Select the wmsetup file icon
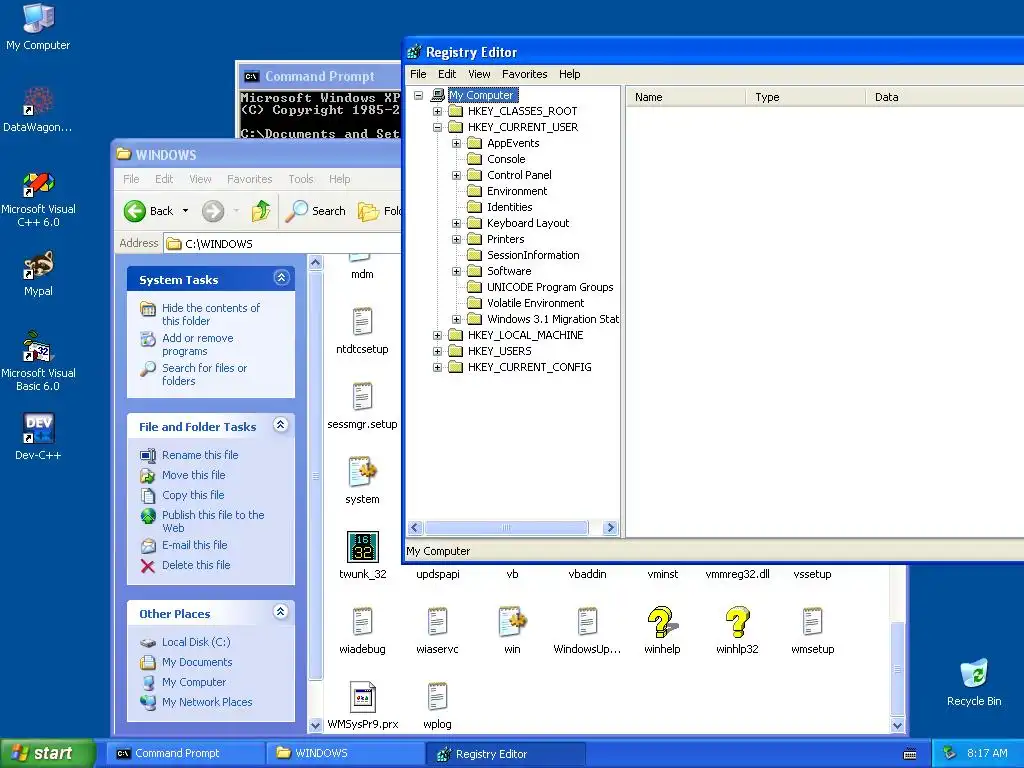 tap(812, 622)
